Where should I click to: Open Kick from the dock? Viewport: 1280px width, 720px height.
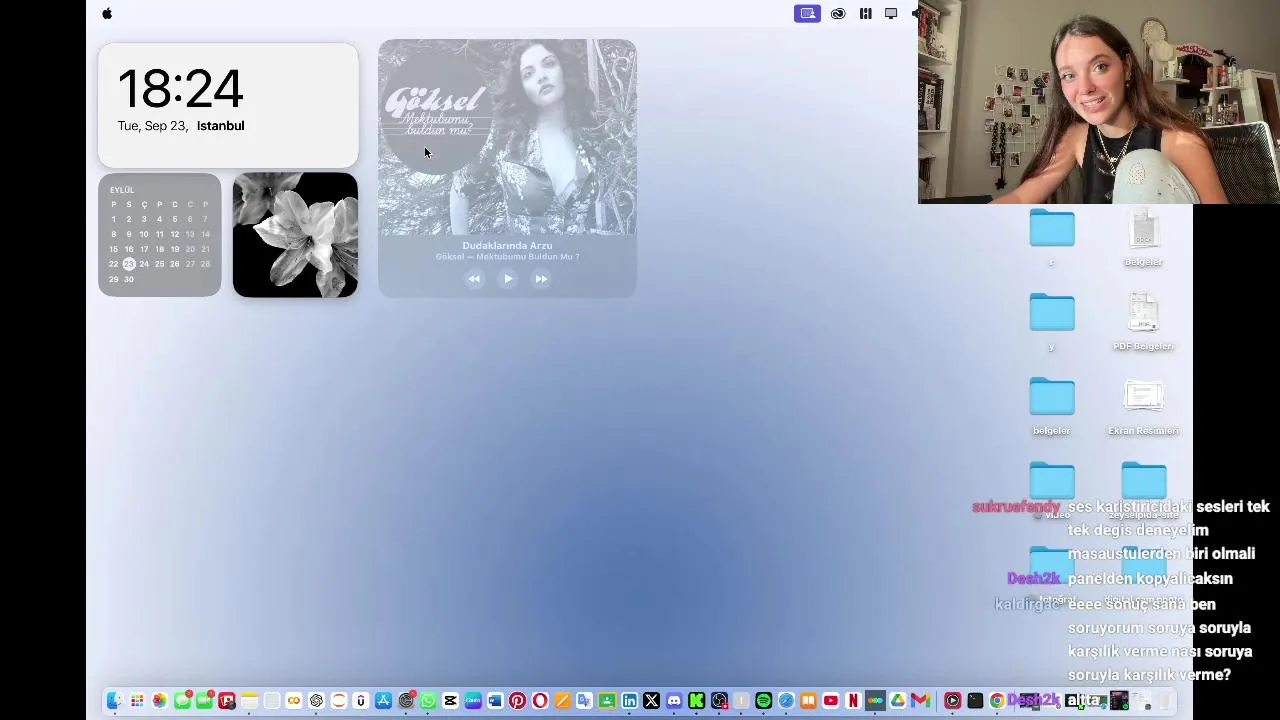click(696, 701)
